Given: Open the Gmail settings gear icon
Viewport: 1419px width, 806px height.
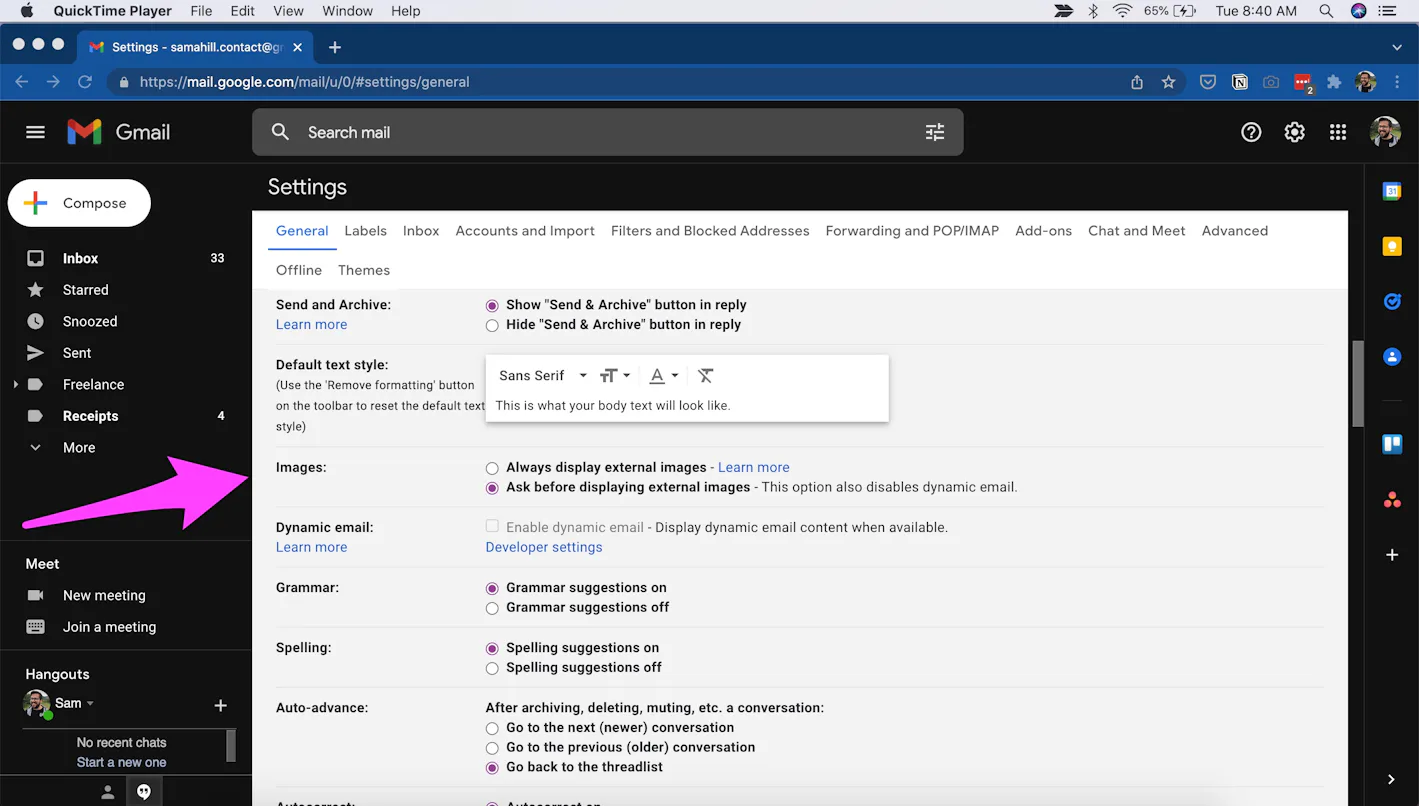Looking at the screenshot, I should tap(1294, 132).
